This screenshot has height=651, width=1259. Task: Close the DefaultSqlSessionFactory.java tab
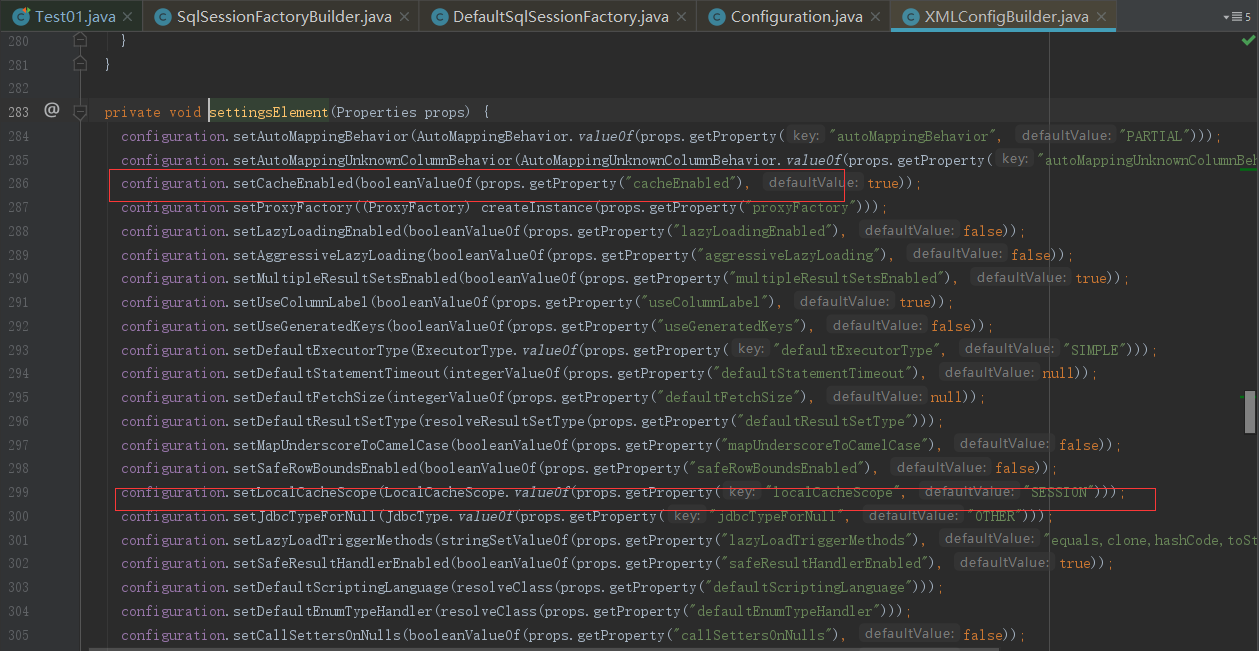[x=684, y=17]
